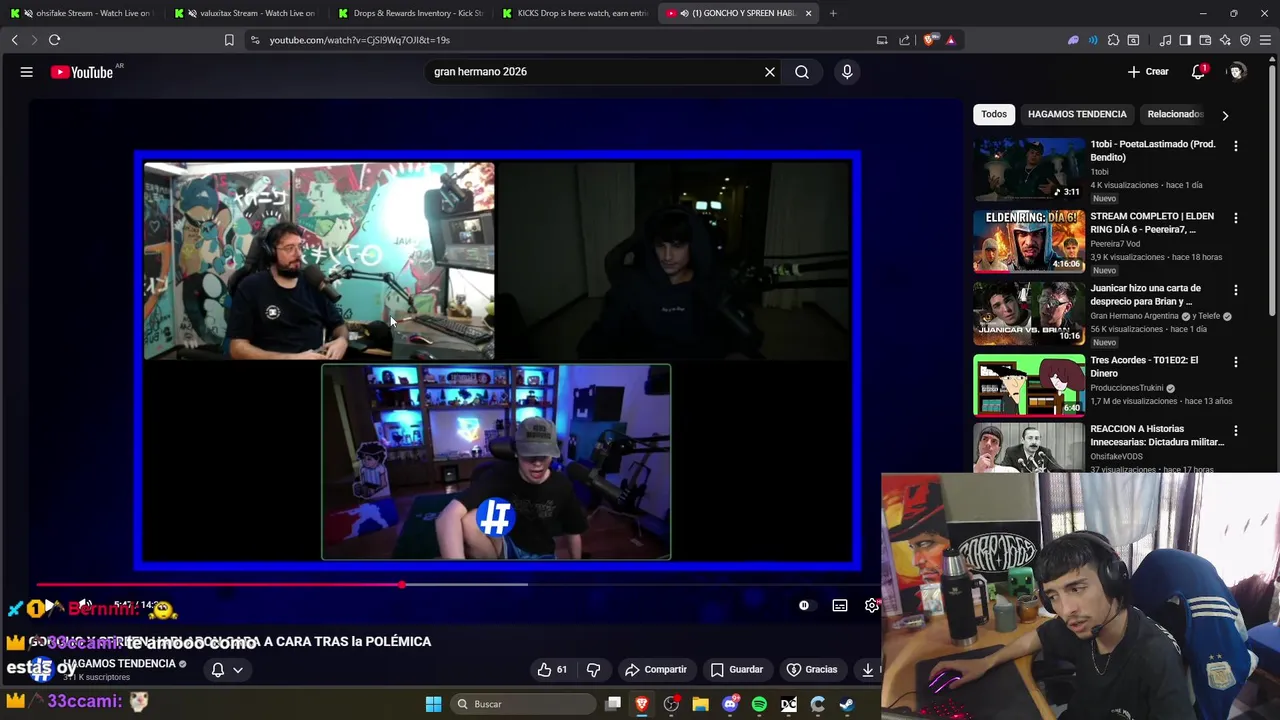Switch to valuxitax Stream tab
This screenshot has height=720, width=1280.
tap(245, 13)
